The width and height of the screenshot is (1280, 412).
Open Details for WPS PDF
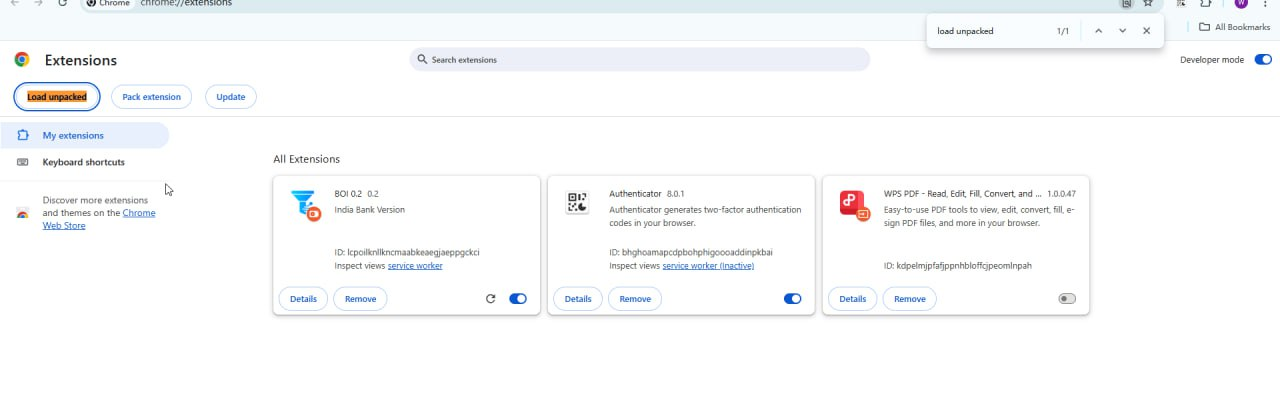[x=853, y=299]
